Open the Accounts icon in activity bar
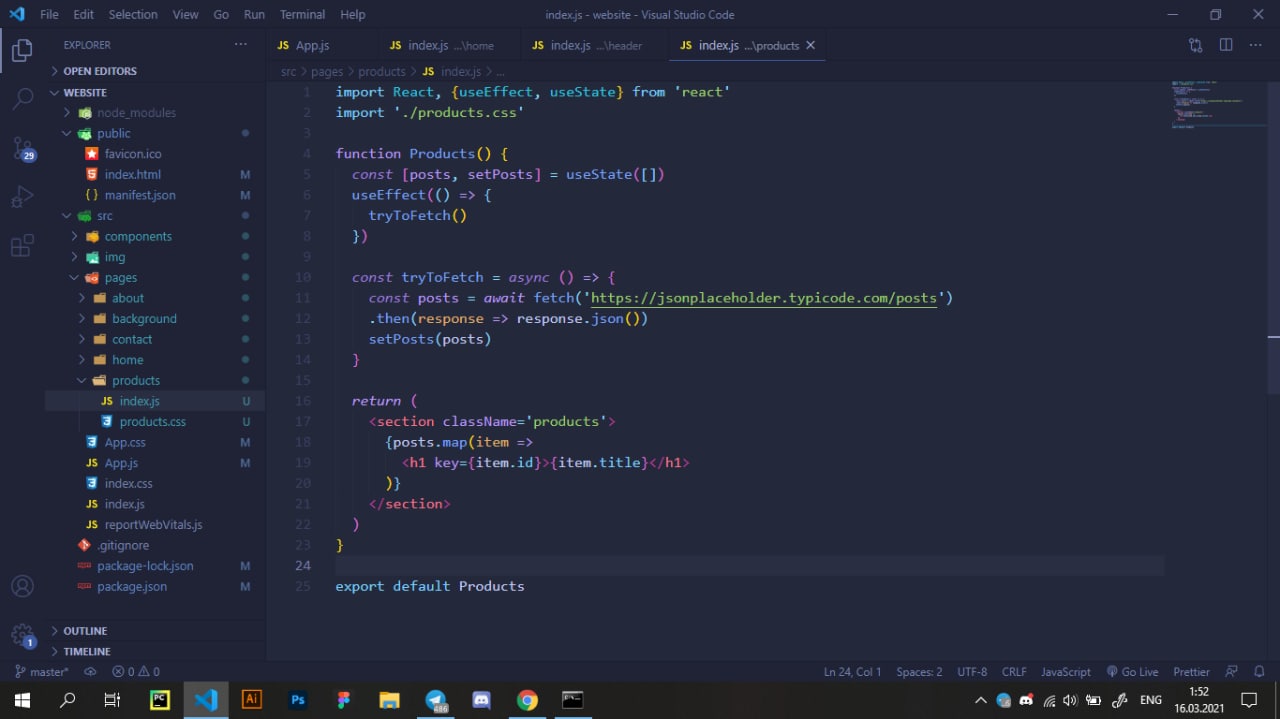 [22, 586]
